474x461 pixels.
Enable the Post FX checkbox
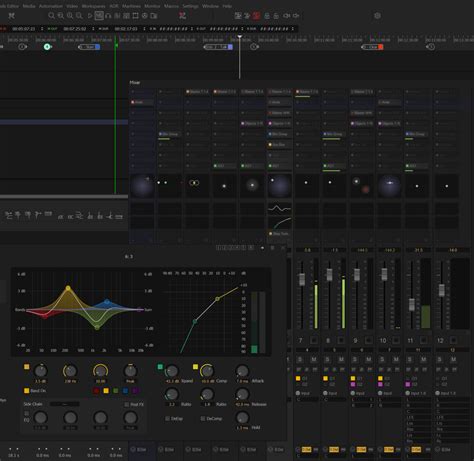click(127, 404)
